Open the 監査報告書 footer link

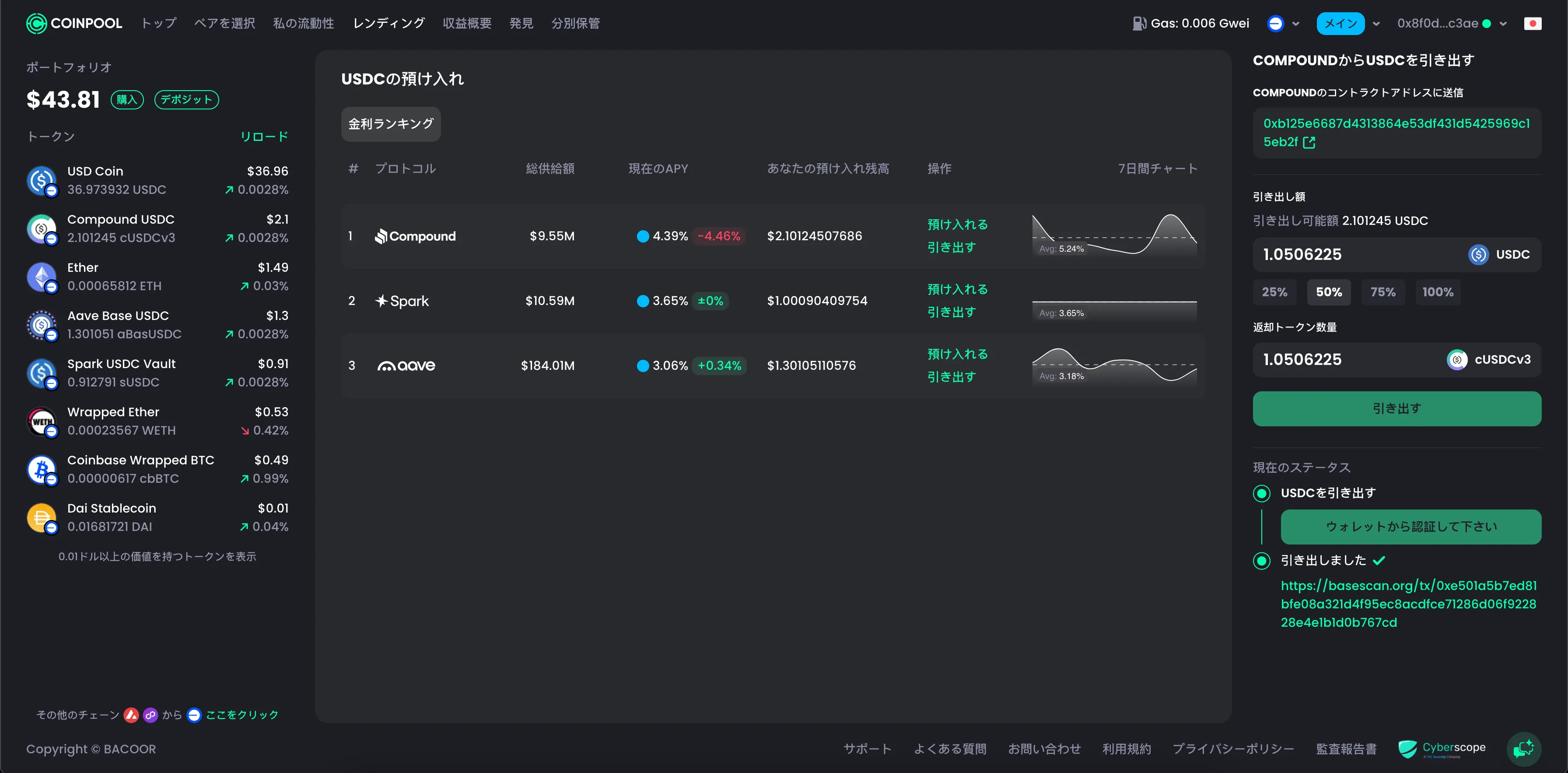pos(1346,749)
